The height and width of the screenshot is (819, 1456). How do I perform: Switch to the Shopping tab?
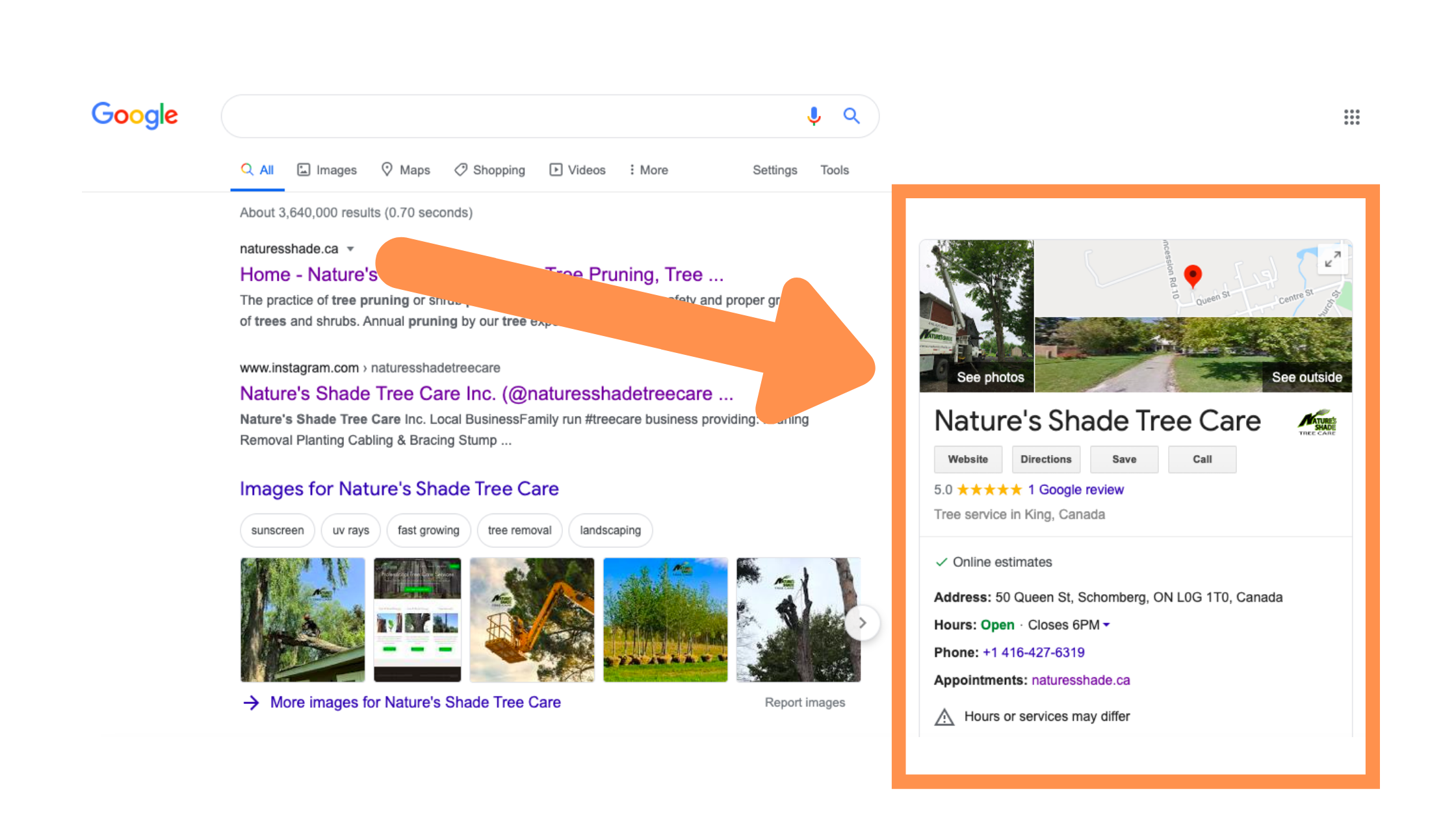coord(489,170)
